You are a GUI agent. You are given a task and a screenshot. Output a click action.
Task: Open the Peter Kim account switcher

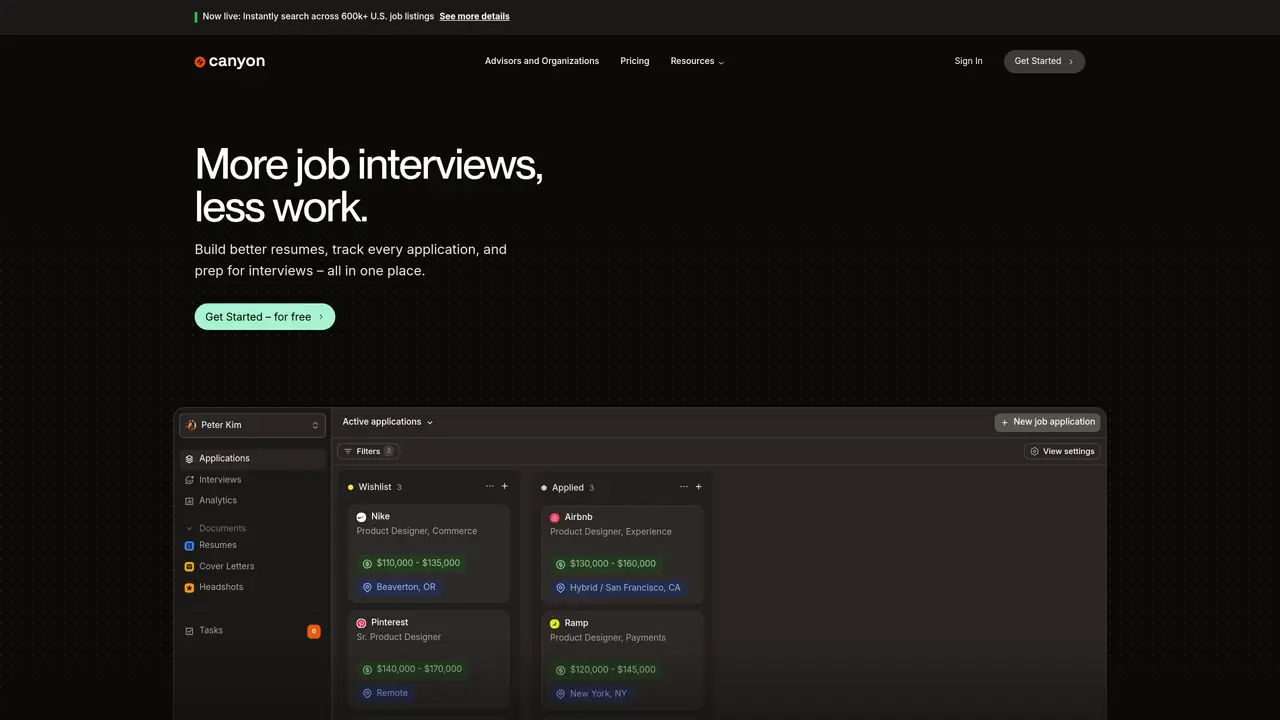(x=253, y=425)
